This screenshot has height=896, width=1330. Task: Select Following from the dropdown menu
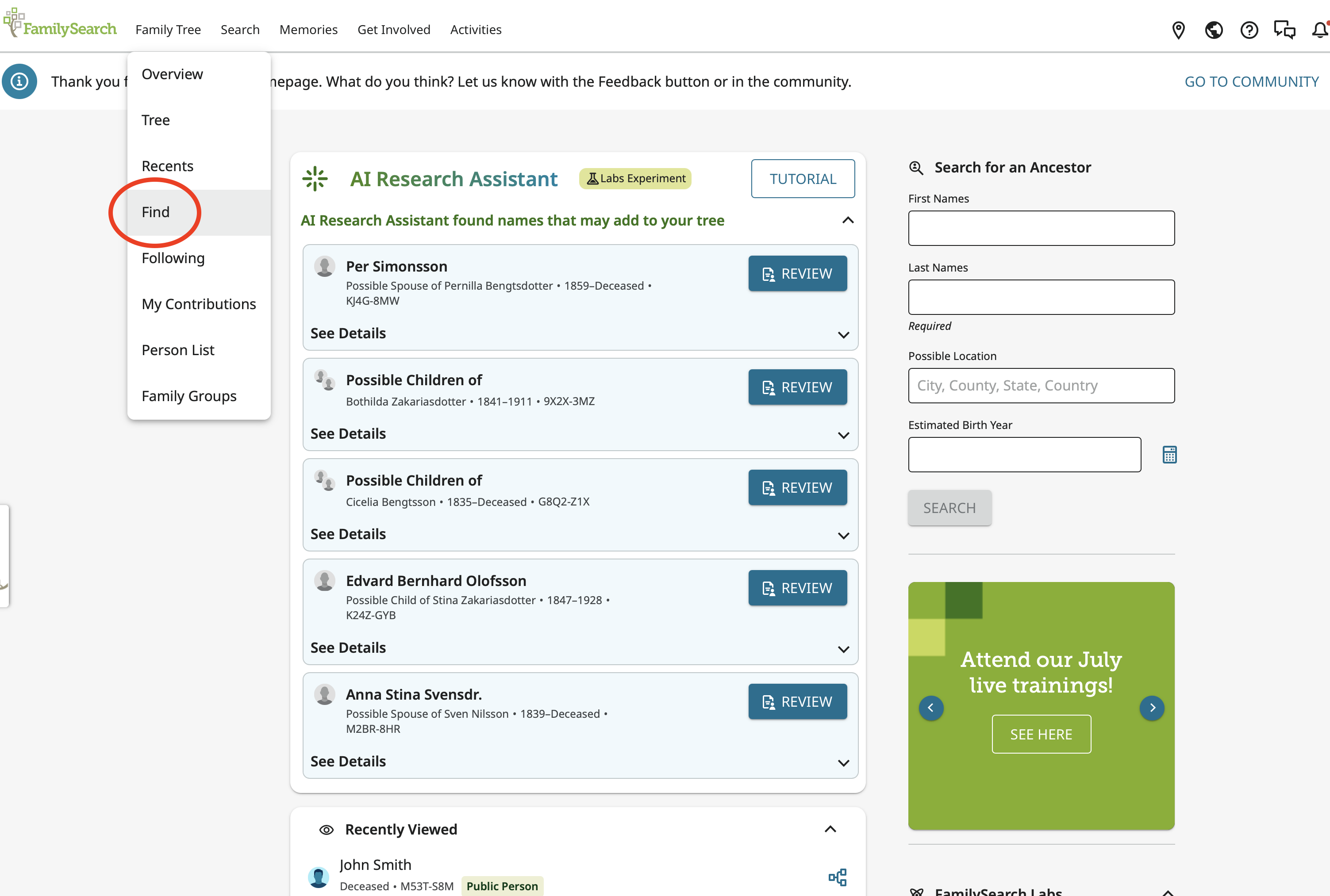pos(199,258)
